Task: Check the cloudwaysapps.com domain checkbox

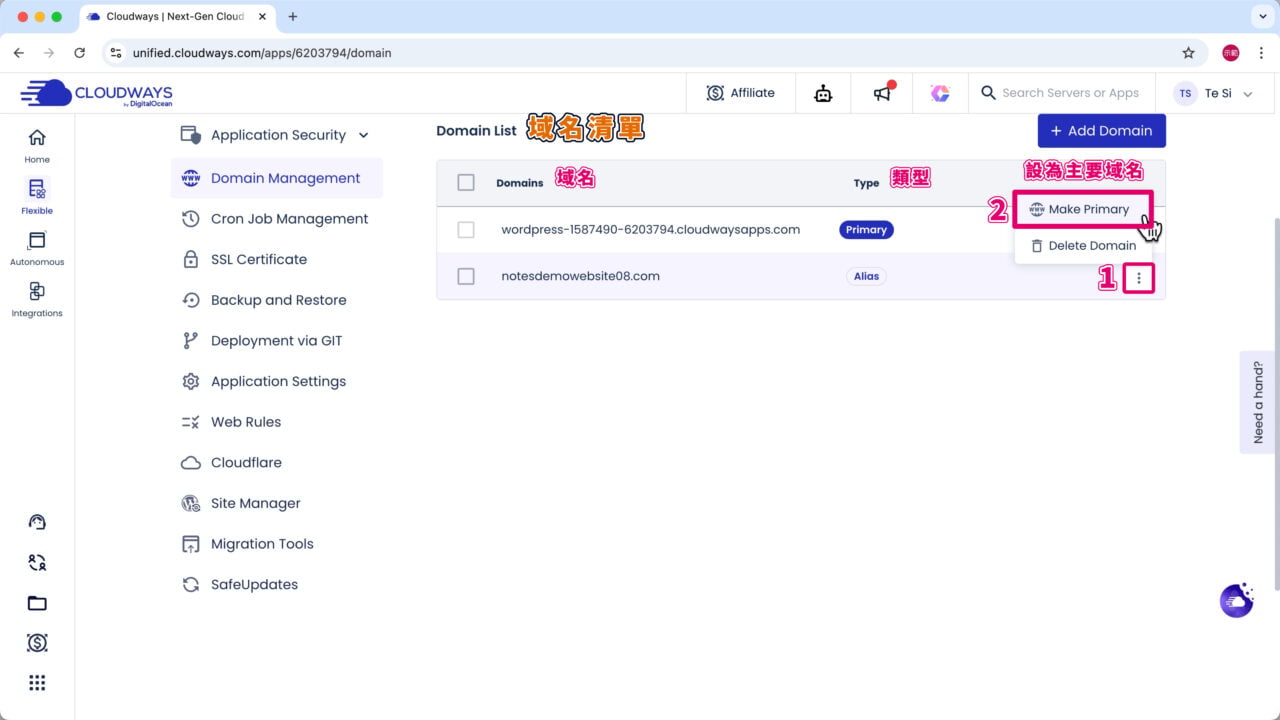Action: [x=466, y=230]
